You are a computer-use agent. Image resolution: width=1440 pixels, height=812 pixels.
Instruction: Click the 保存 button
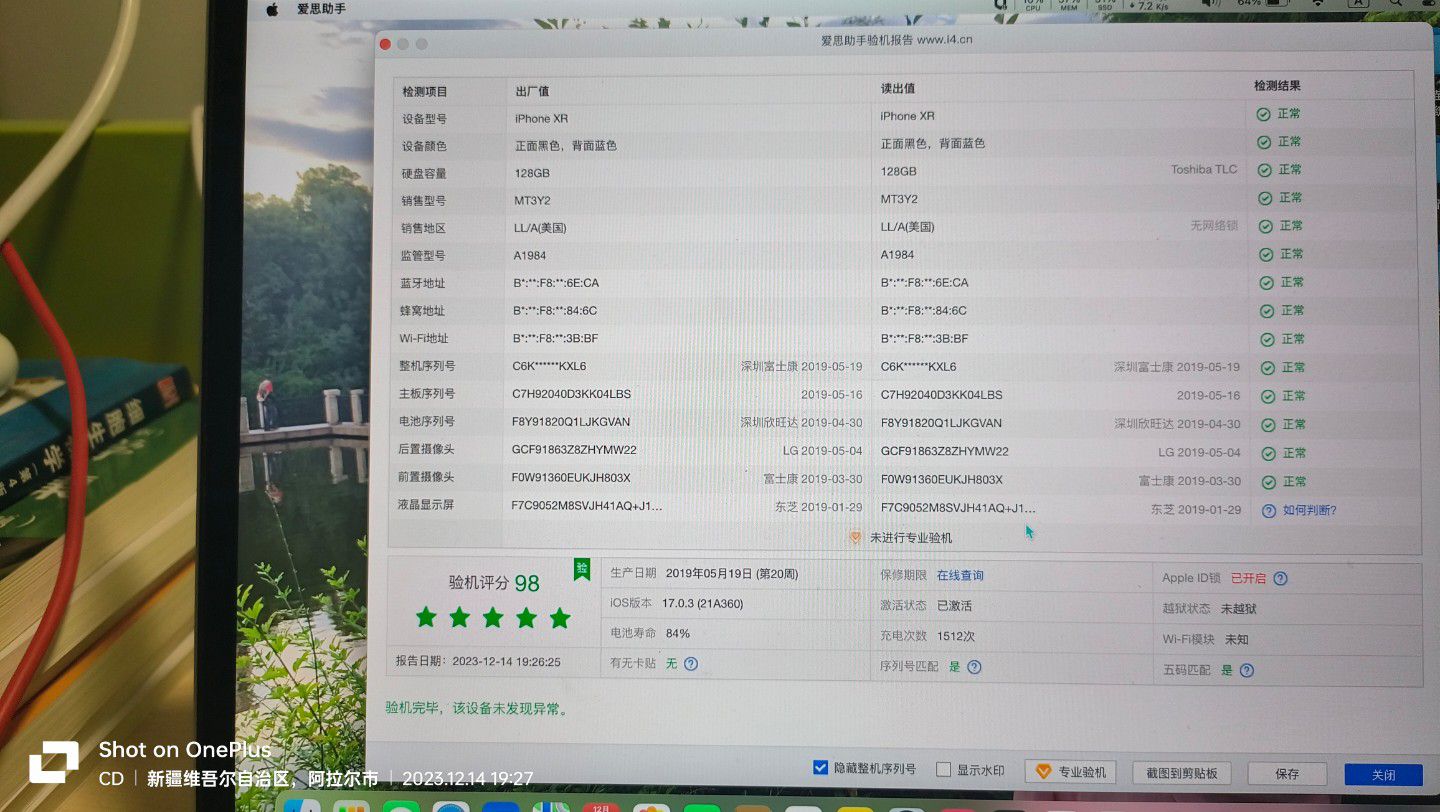click(1287, 774)
